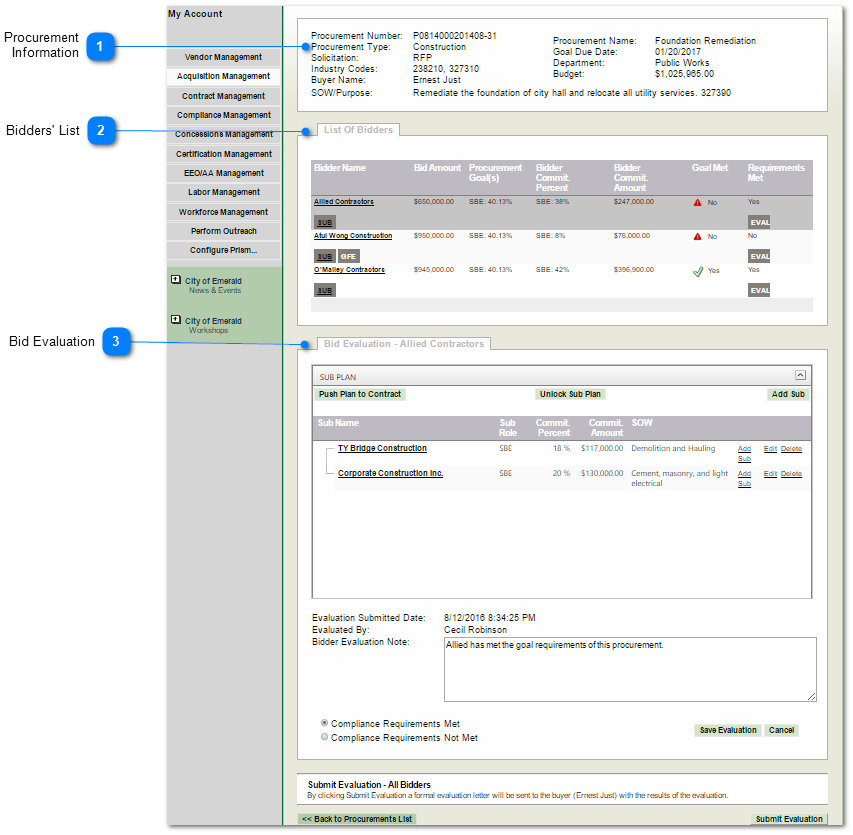Open Contract Management menu item

click(223, 96)
